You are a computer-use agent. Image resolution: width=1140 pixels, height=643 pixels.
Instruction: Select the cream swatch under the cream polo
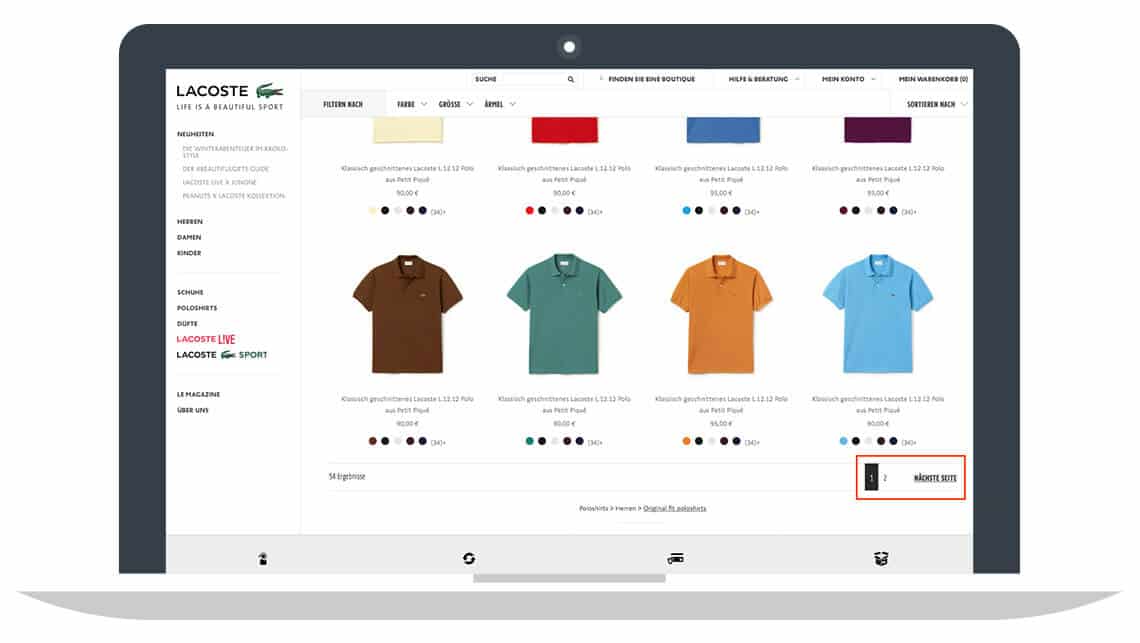[x=373, y=211]
